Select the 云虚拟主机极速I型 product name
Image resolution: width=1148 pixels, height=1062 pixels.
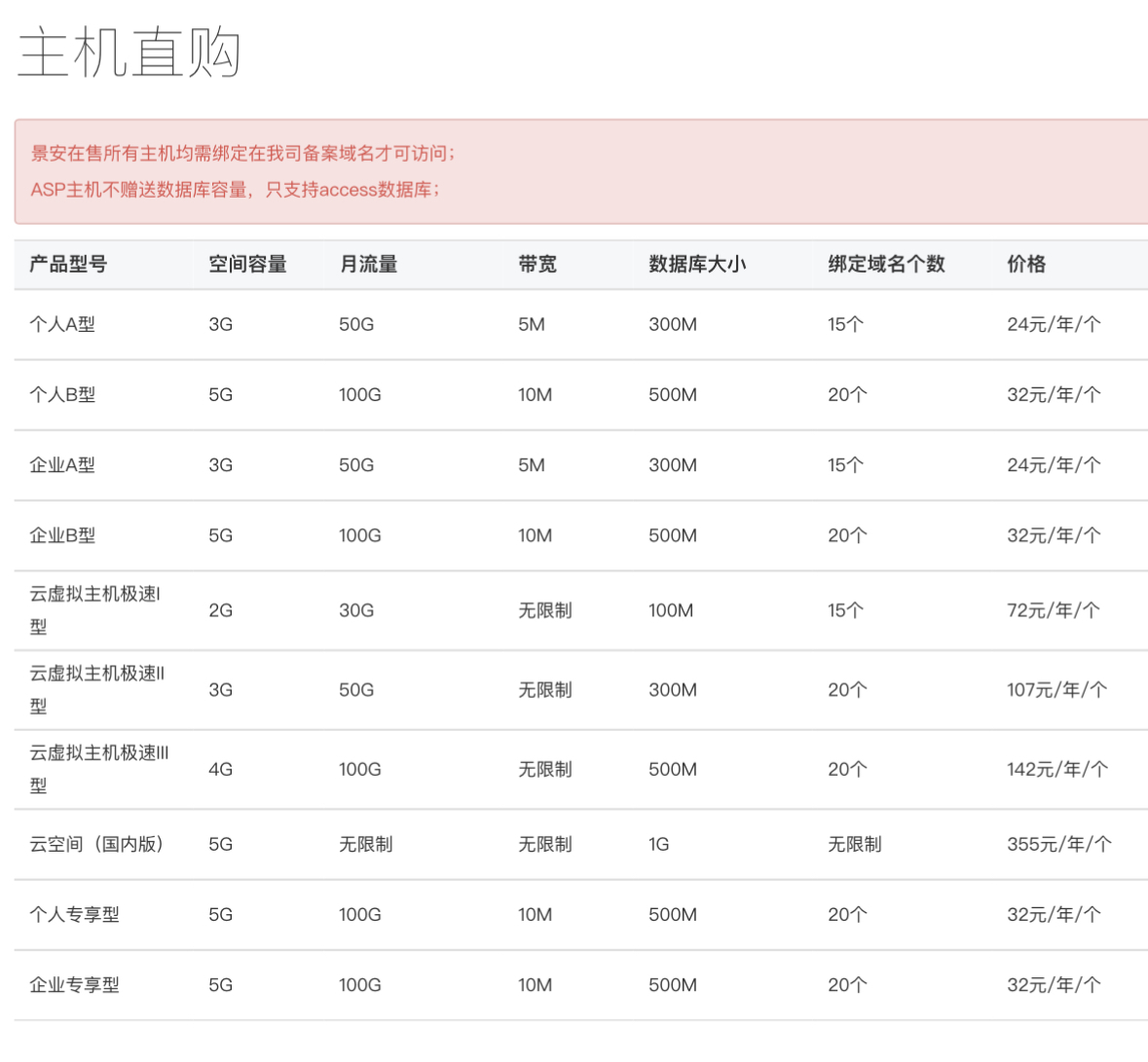tap(94, 609)
